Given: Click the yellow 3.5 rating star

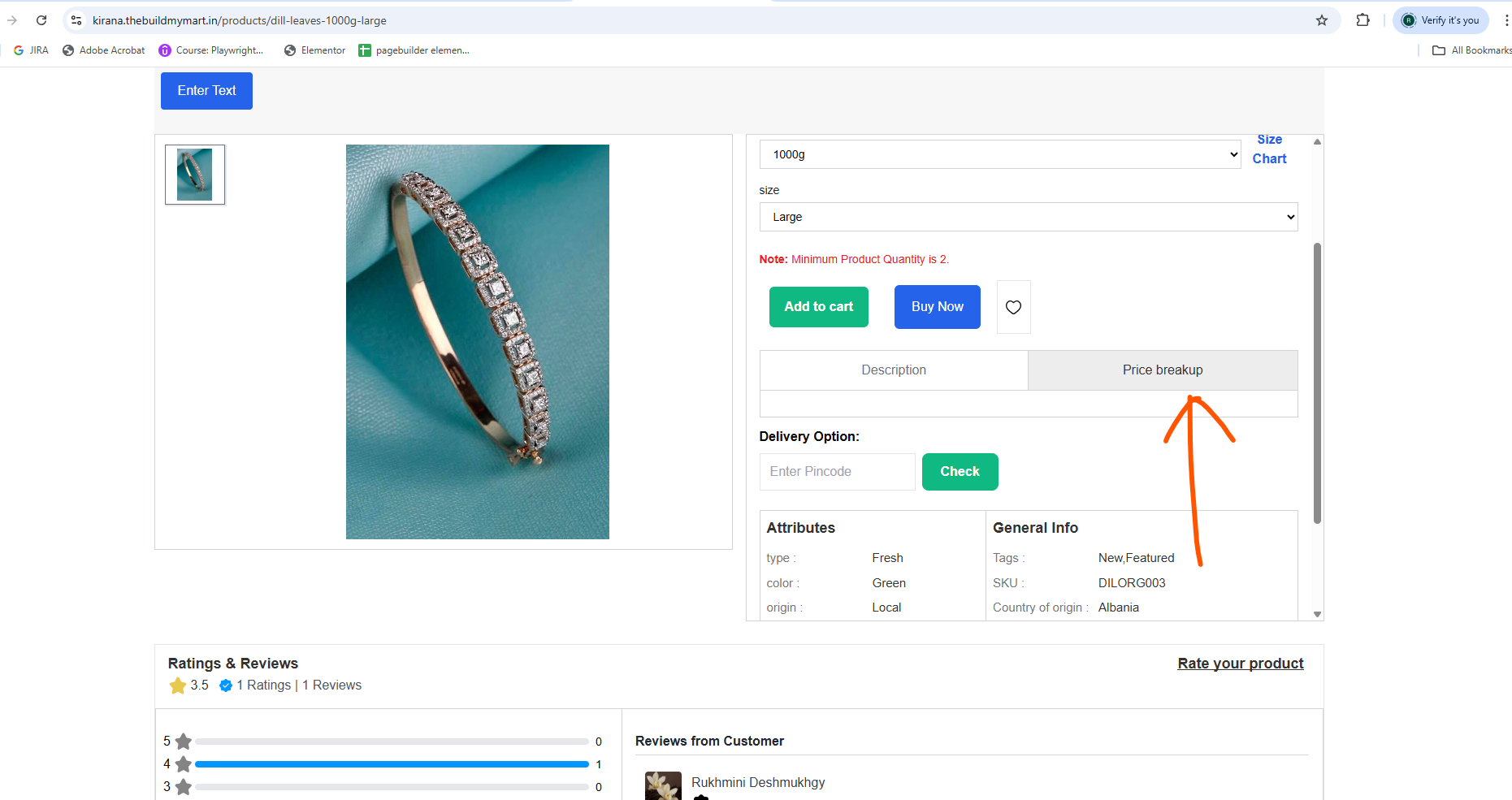Looking at the screenshot, I should pyautogui.click(x=178, y=686).
